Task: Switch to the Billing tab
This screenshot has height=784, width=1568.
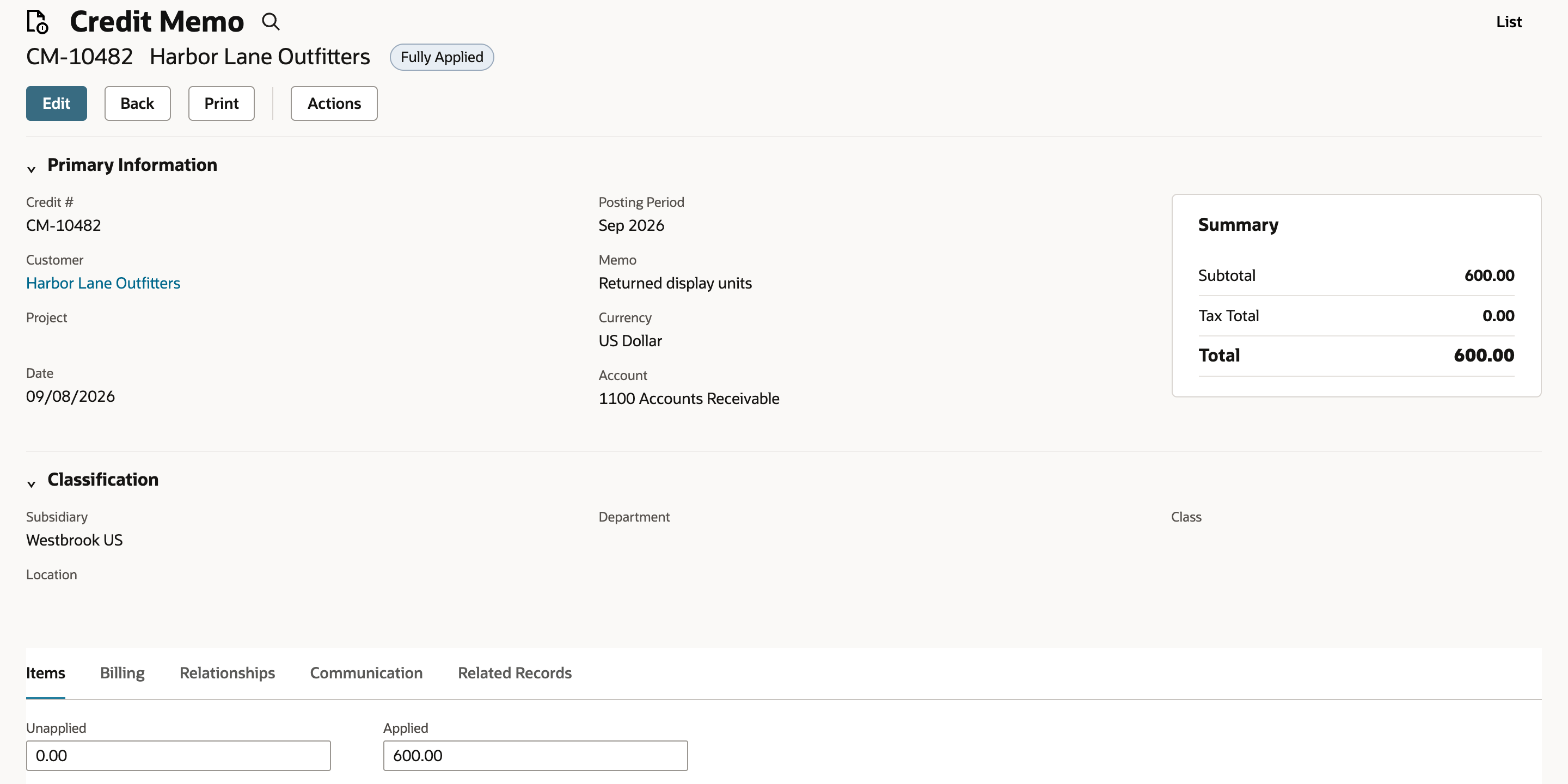Action: (122, 672)
